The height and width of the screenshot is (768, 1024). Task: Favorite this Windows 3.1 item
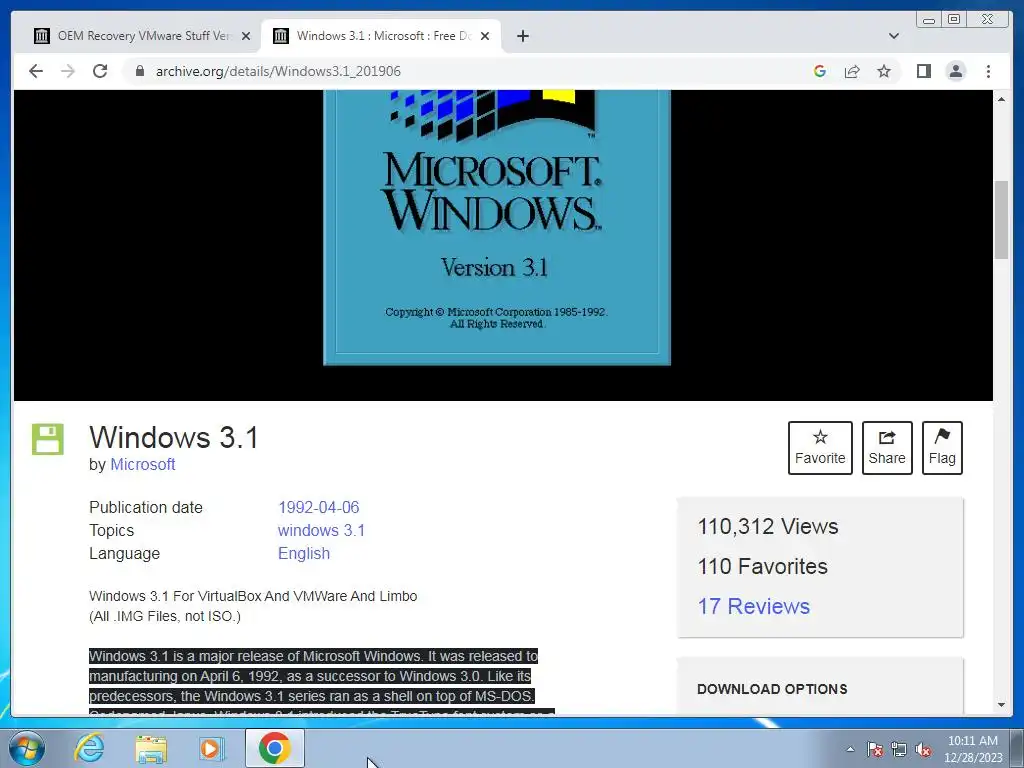[x=820, y=448]
